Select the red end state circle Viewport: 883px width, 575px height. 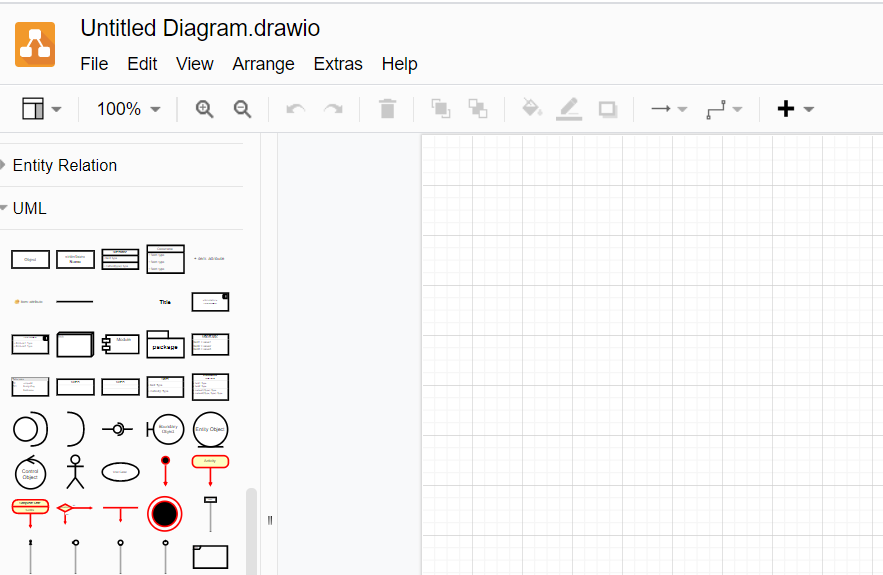click(x=164, y=514)
